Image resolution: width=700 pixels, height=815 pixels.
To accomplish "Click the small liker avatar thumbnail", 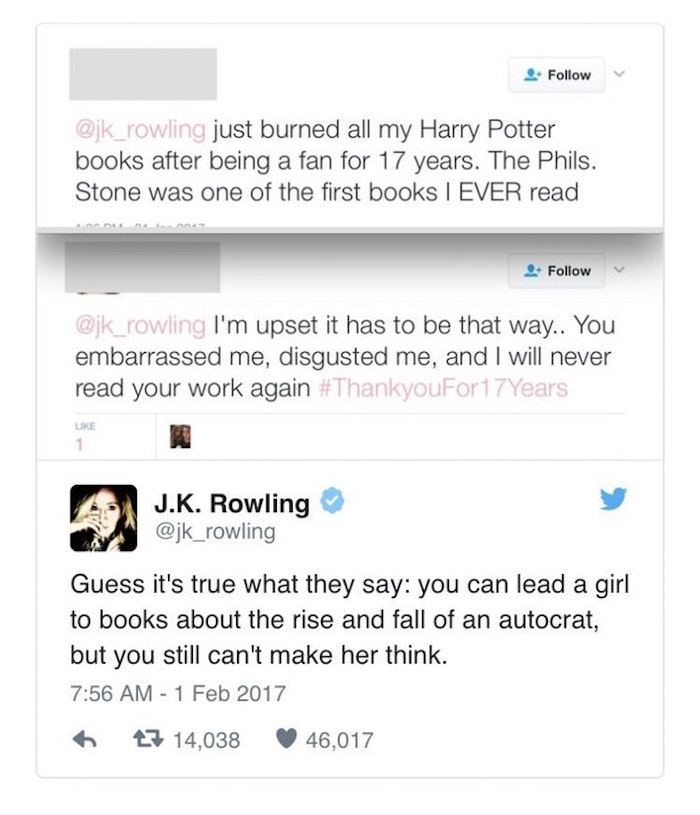I will coord(180,436).
